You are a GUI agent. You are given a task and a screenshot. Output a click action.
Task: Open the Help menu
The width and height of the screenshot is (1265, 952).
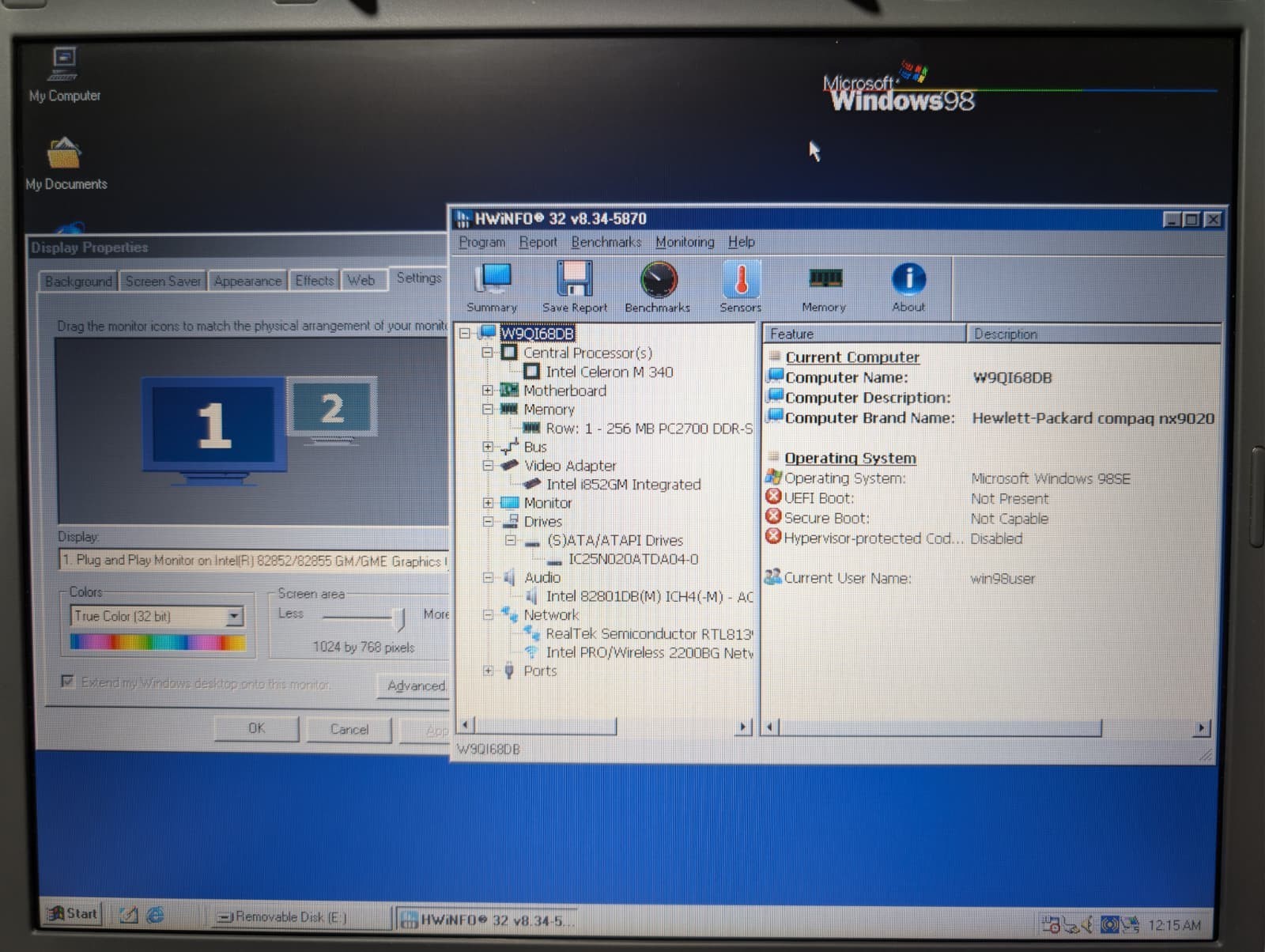click(x=741, y=242)
